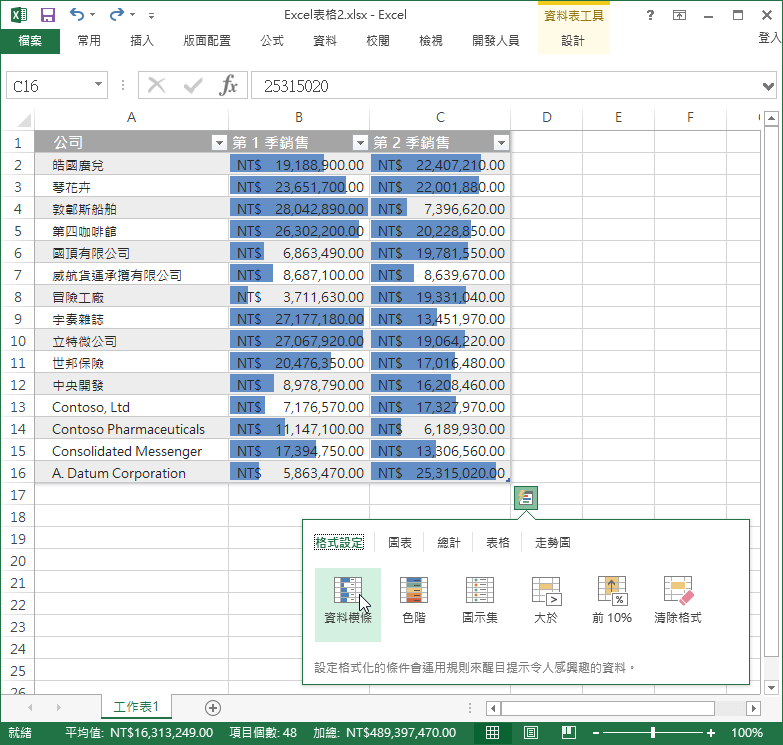Select the 格式設定 Quick Analysis tab
The image size is (783, 745).
[339, 543]
